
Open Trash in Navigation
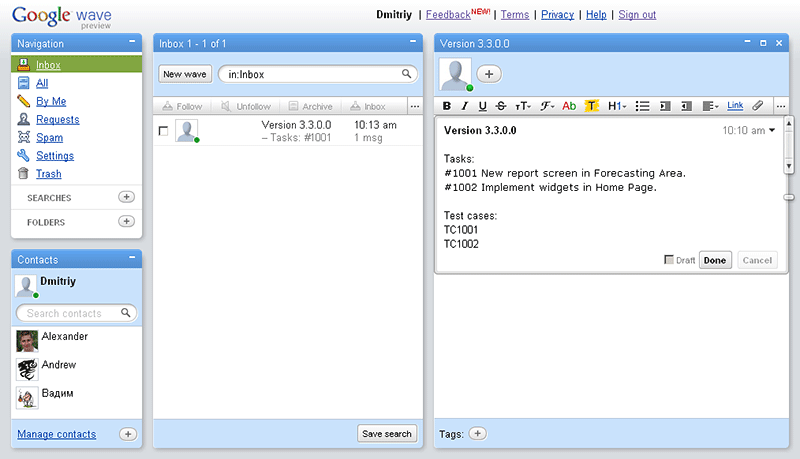coord(48,174)
